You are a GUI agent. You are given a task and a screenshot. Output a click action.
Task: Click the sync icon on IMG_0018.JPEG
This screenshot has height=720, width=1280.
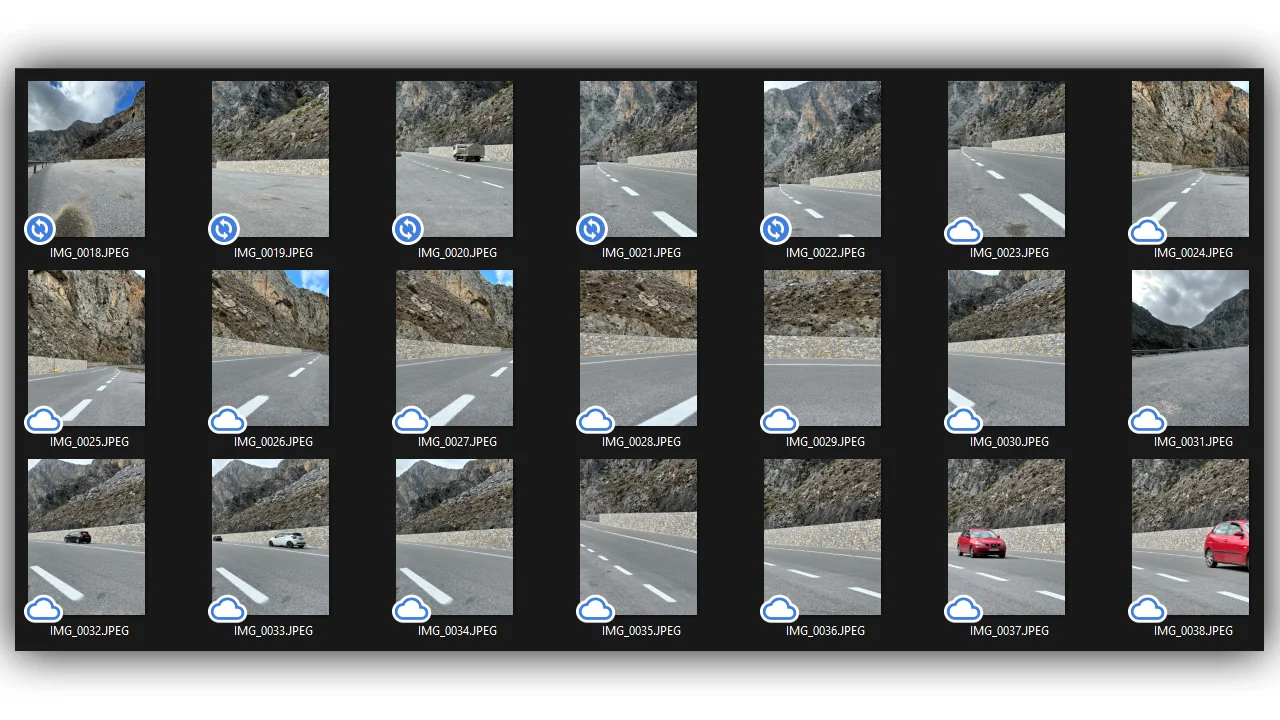[x=39, y=229]
